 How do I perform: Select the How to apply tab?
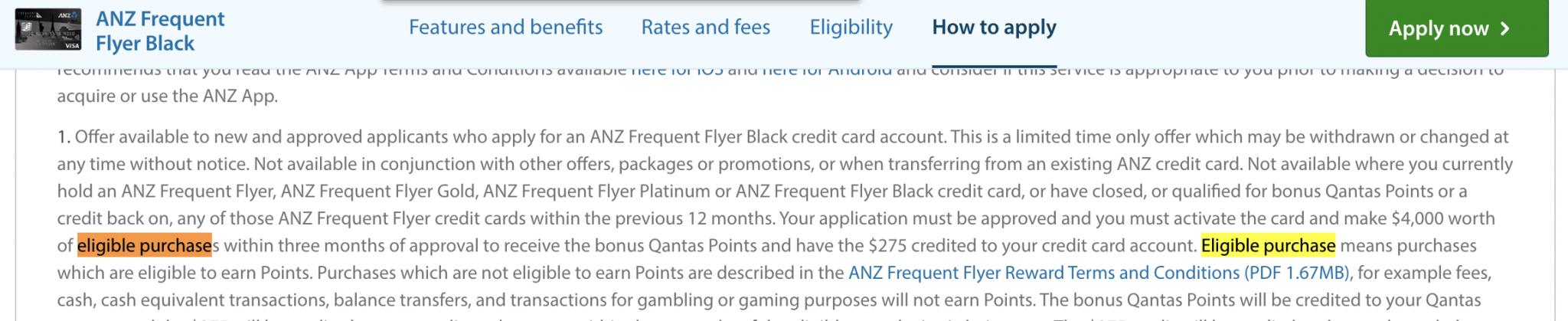pos(994,28)
